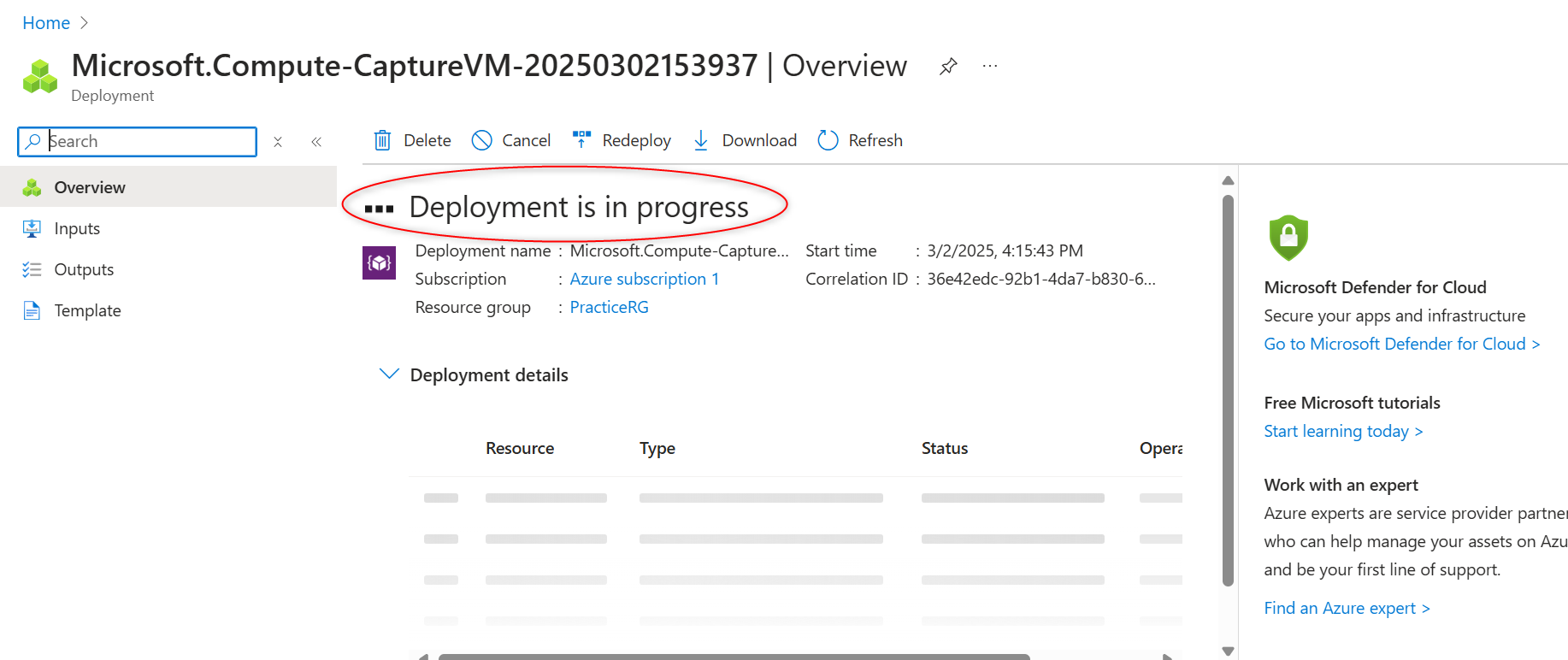Click the Download arrow icon
The width and height of the screenshot is (1568, 660).
[x=701, y=140]
